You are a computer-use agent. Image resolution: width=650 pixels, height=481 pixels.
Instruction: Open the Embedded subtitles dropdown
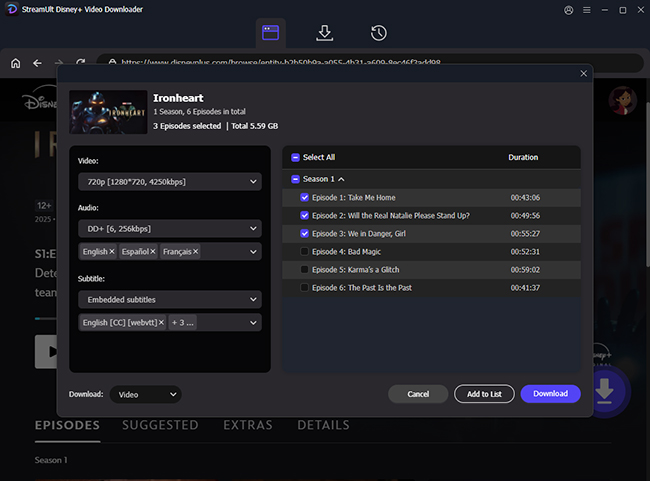170,299
